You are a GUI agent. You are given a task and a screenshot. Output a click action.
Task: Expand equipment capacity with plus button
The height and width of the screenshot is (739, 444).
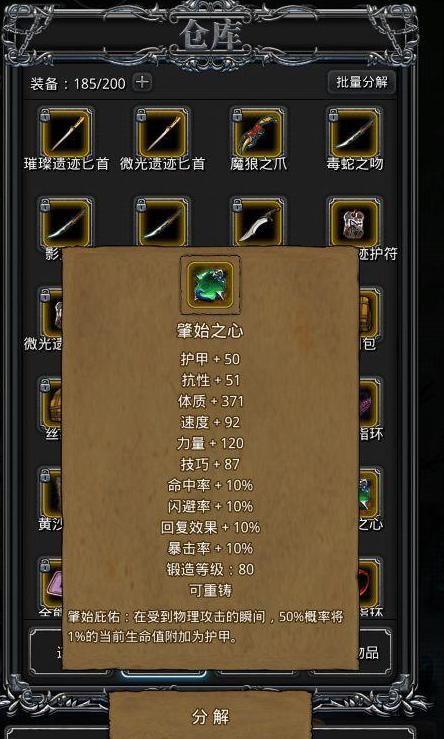(x=142, y=82)
